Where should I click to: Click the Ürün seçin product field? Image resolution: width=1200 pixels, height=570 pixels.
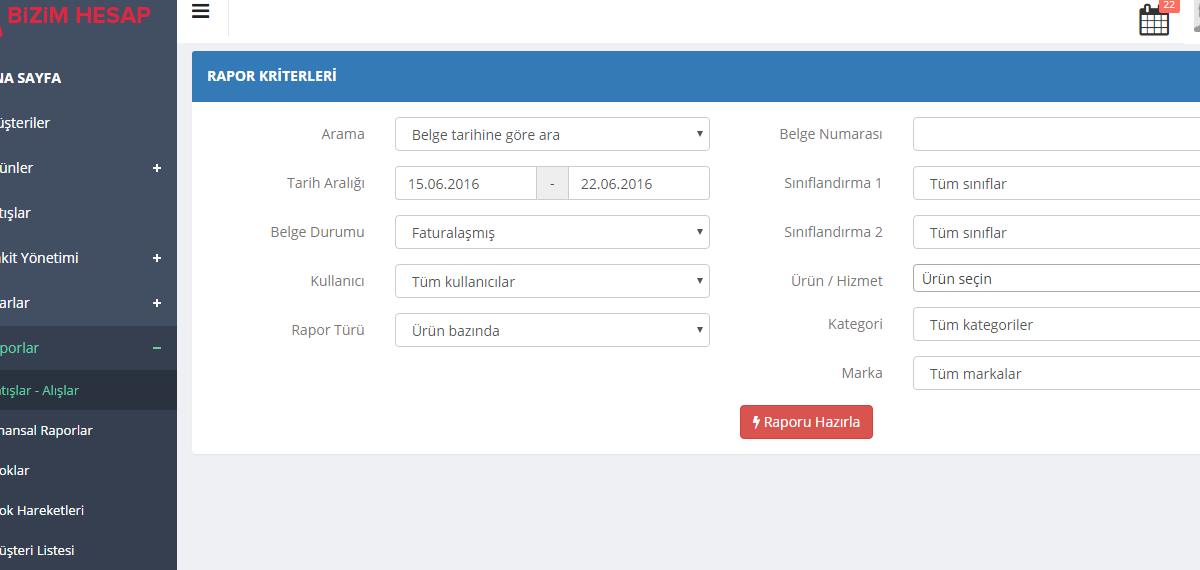click(x=1055, y=279)
